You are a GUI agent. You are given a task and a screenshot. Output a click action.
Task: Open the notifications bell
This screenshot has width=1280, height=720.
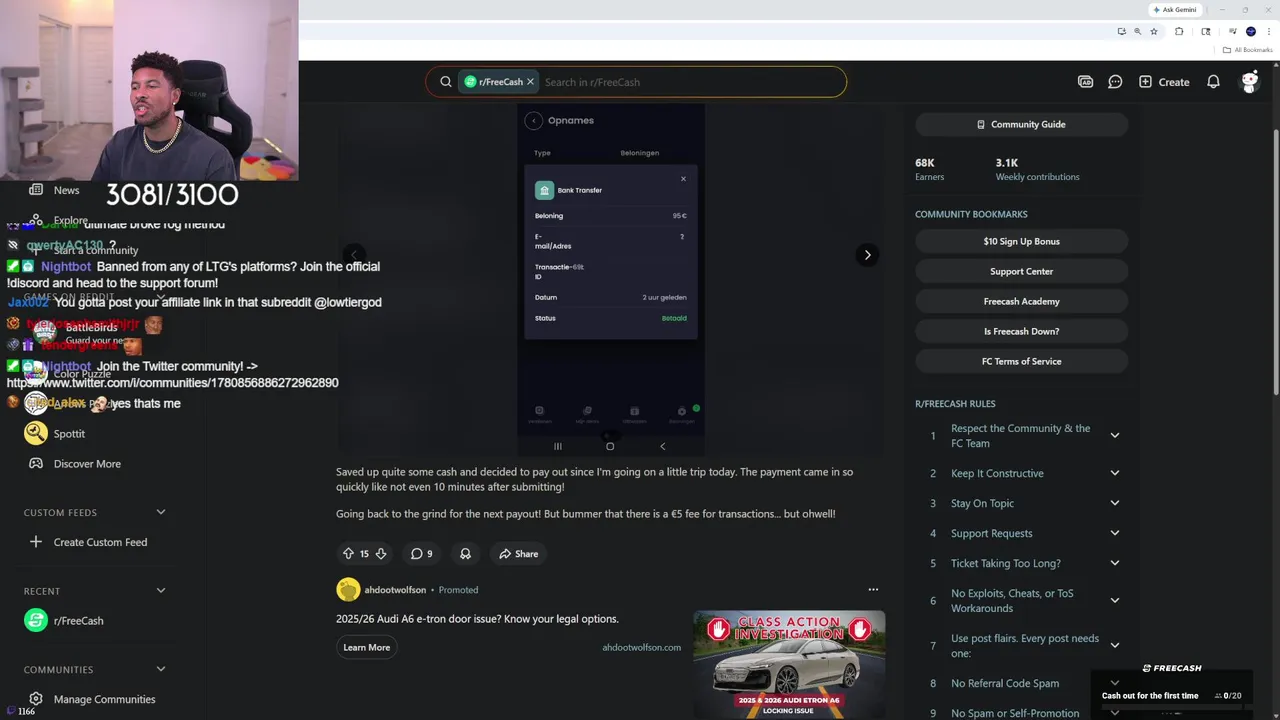[1213, 82]
